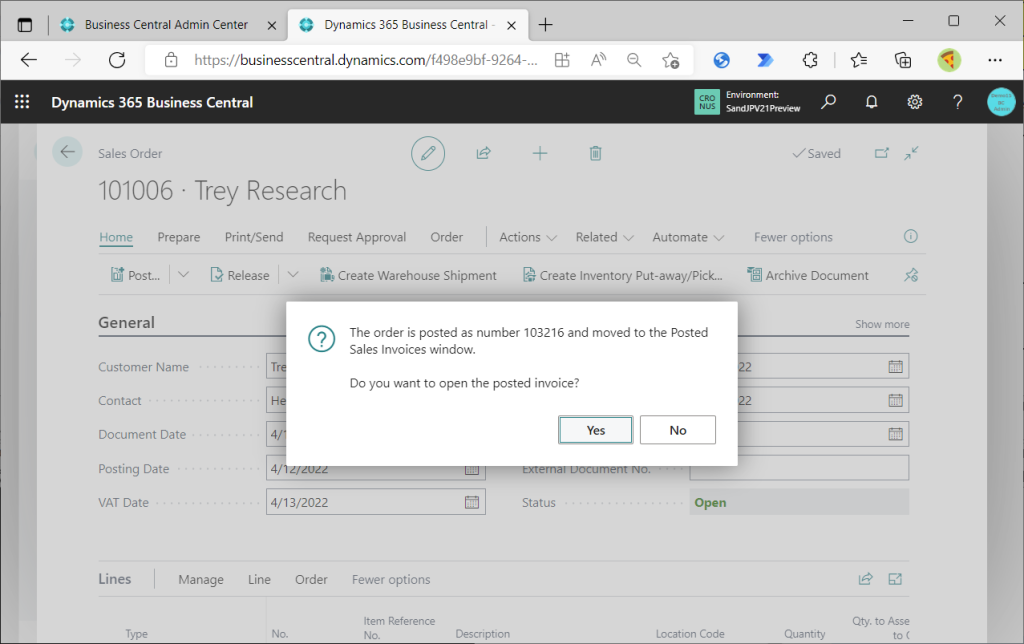Expand the Related menu
This screenshot has height=644, width=1024.
click(x=604, y=237)
